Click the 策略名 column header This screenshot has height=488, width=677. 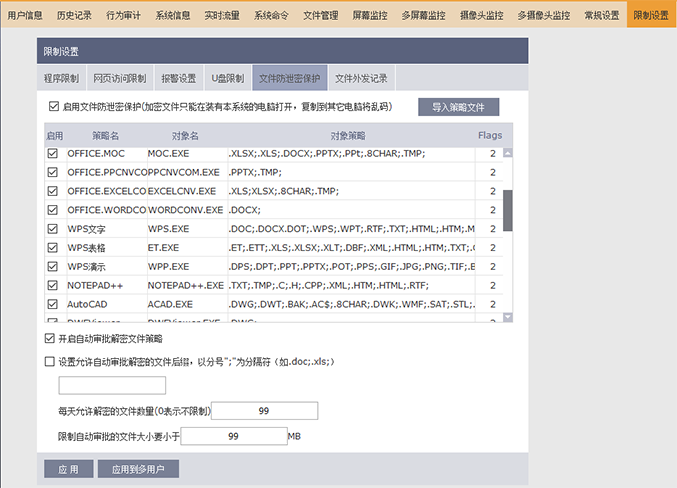coord(105,136)
